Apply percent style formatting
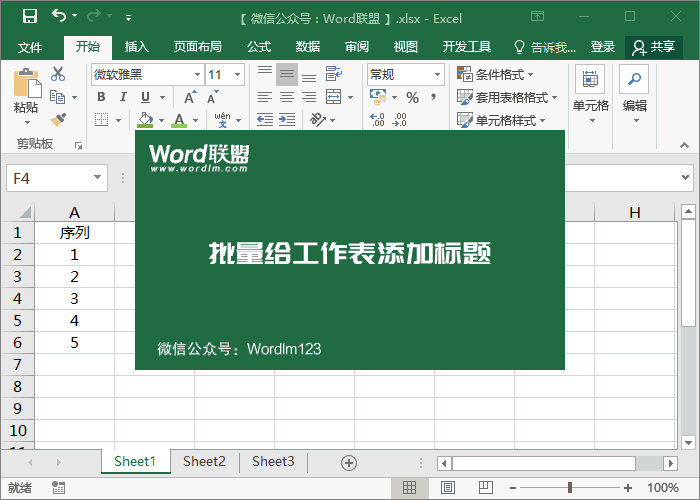700x500 pixels. 412,97
